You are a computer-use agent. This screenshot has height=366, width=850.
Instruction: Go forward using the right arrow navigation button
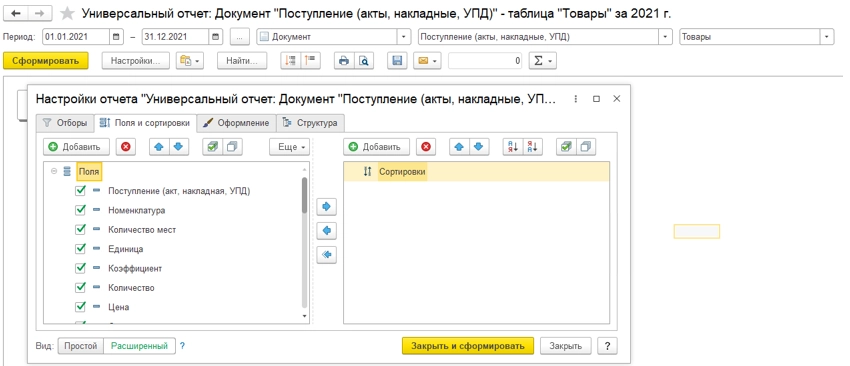(41, 14)
